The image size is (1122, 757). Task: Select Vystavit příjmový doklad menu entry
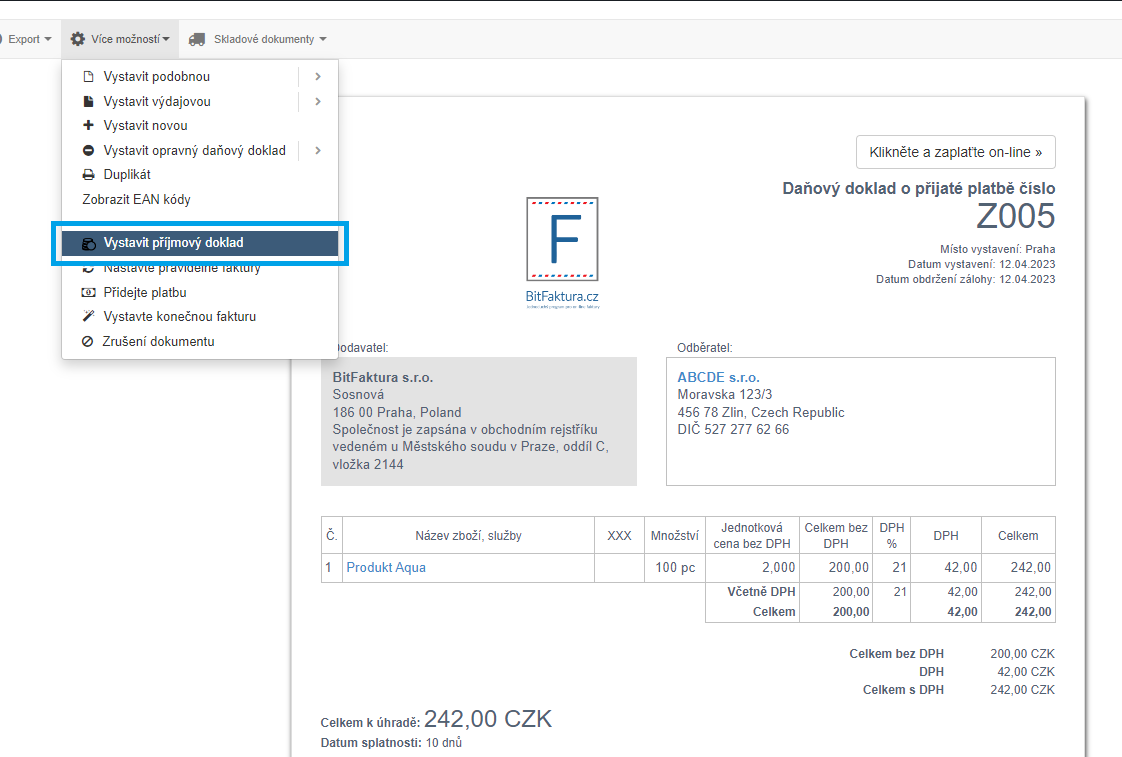click(x=173, y=243)
